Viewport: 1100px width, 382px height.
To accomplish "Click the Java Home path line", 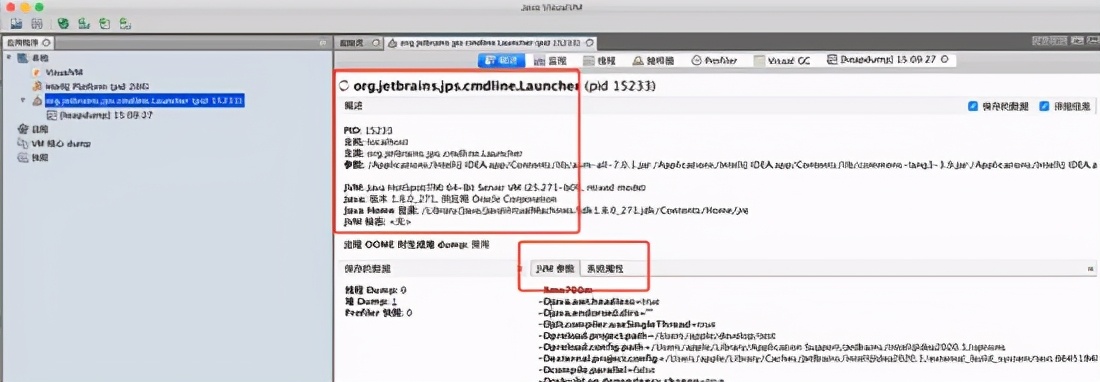I will [x=546, y=210].
